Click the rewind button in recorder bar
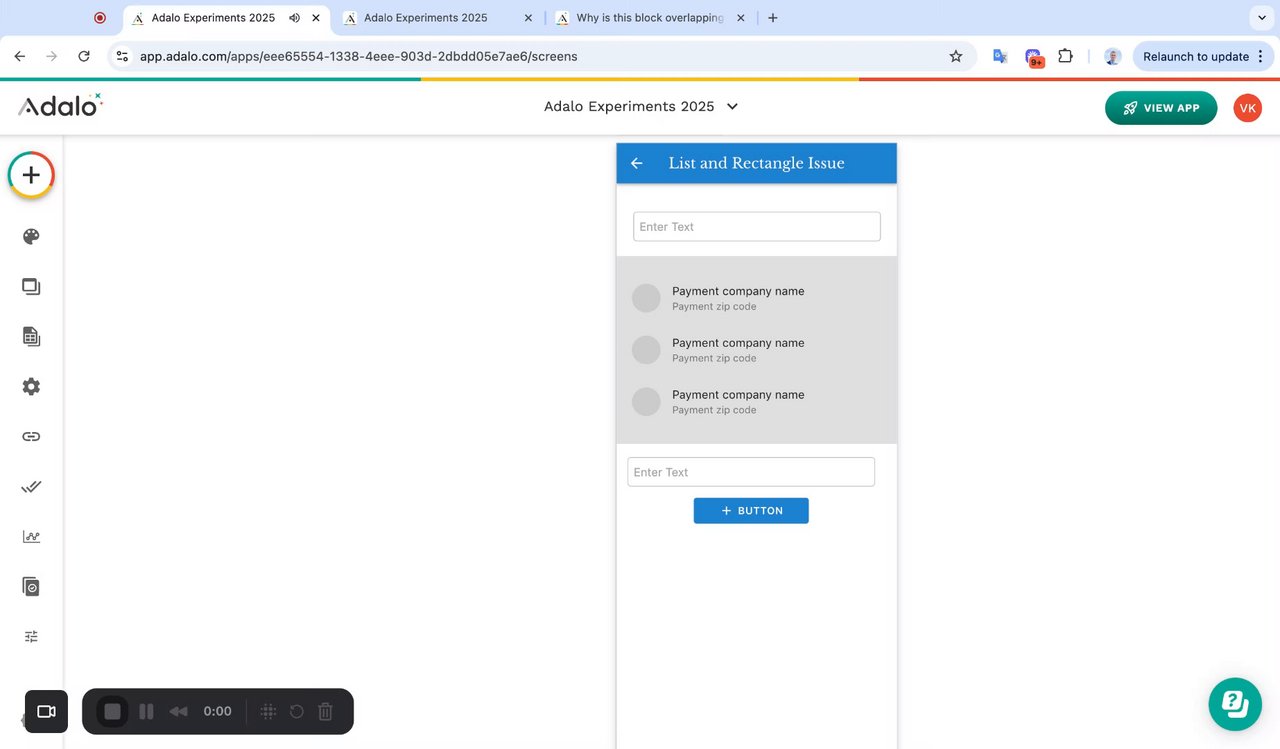 tap(179, 711)
